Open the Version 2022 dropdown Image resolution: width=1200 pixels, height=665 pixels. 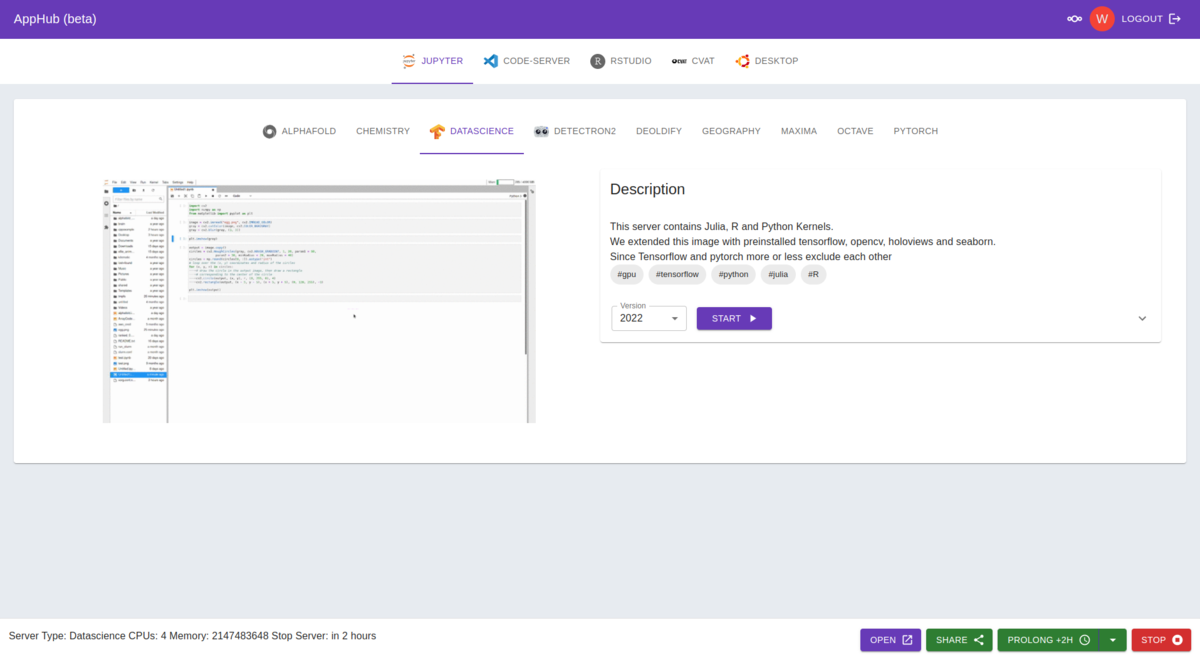tap(648, 319)
